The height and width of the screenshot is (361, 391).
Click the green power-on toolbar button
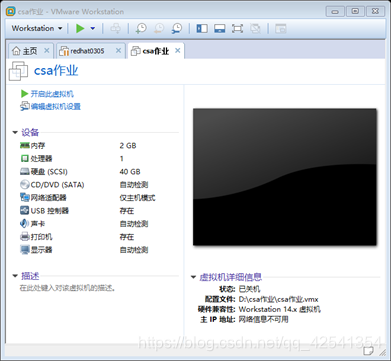click(x=80, y=28)
